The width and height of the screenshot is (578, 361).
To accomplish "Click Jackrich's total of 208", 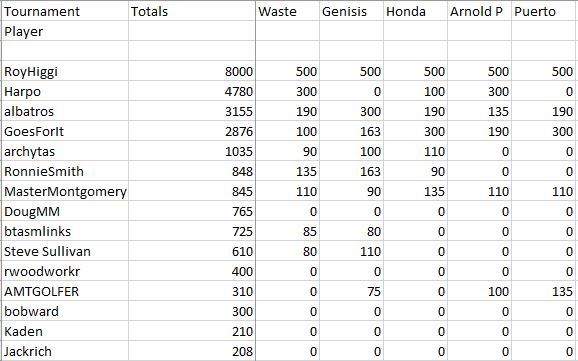I will coord(192,351).
